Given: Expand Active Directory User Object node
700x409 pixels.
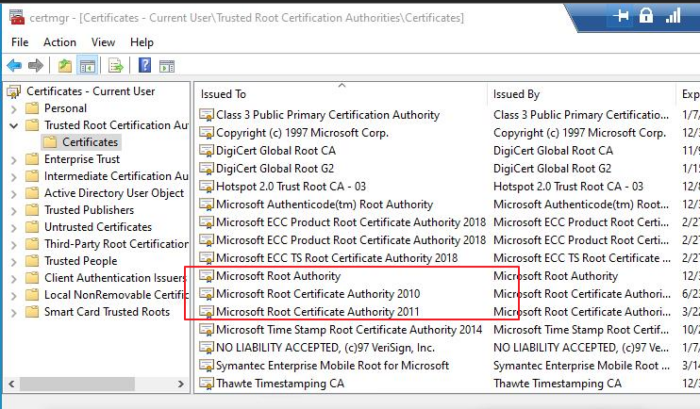Looking at the screenshot, I should pos(14,194).
